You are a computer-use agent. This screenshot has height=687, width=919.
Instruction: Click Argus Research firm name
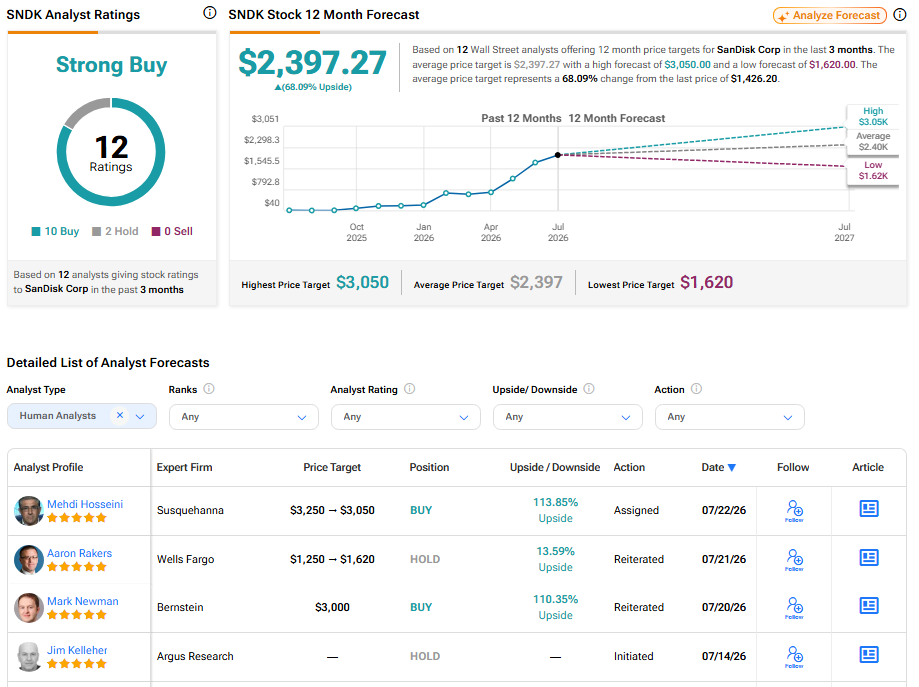[195, 657]
